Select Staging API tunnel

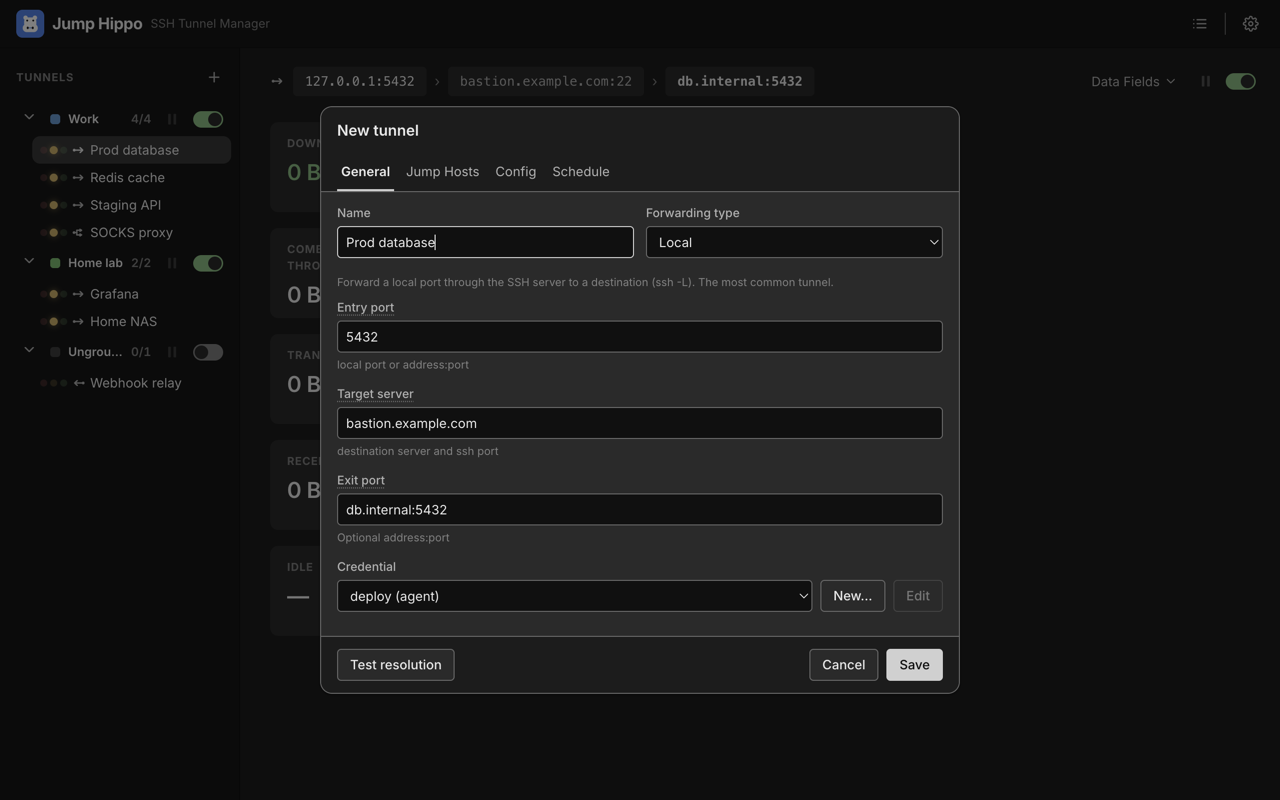pos(132,205)
